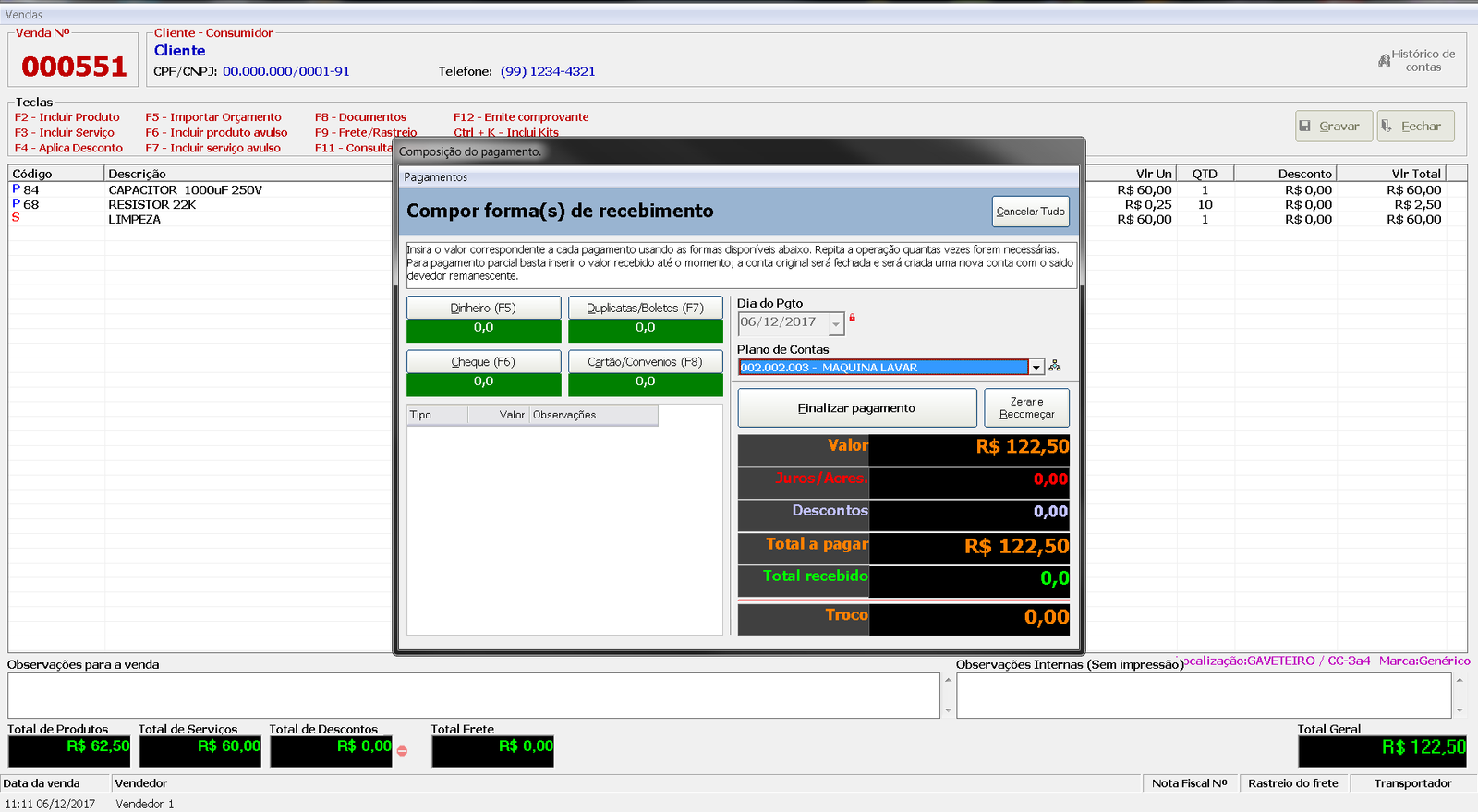Click the Observações Internas text field
The image size is (1478, 812).
pos(1203,695)
